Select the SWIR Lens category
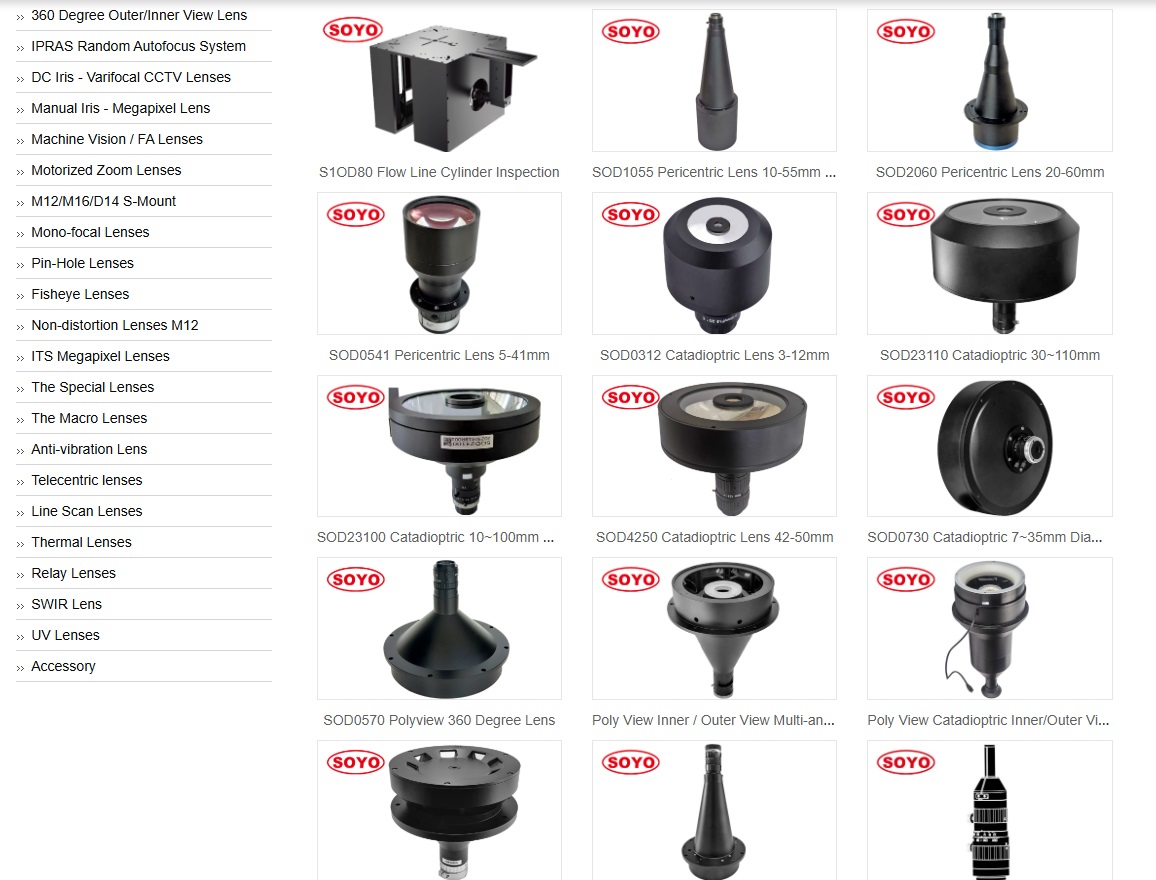1156x880 pixels. point(66,604)
